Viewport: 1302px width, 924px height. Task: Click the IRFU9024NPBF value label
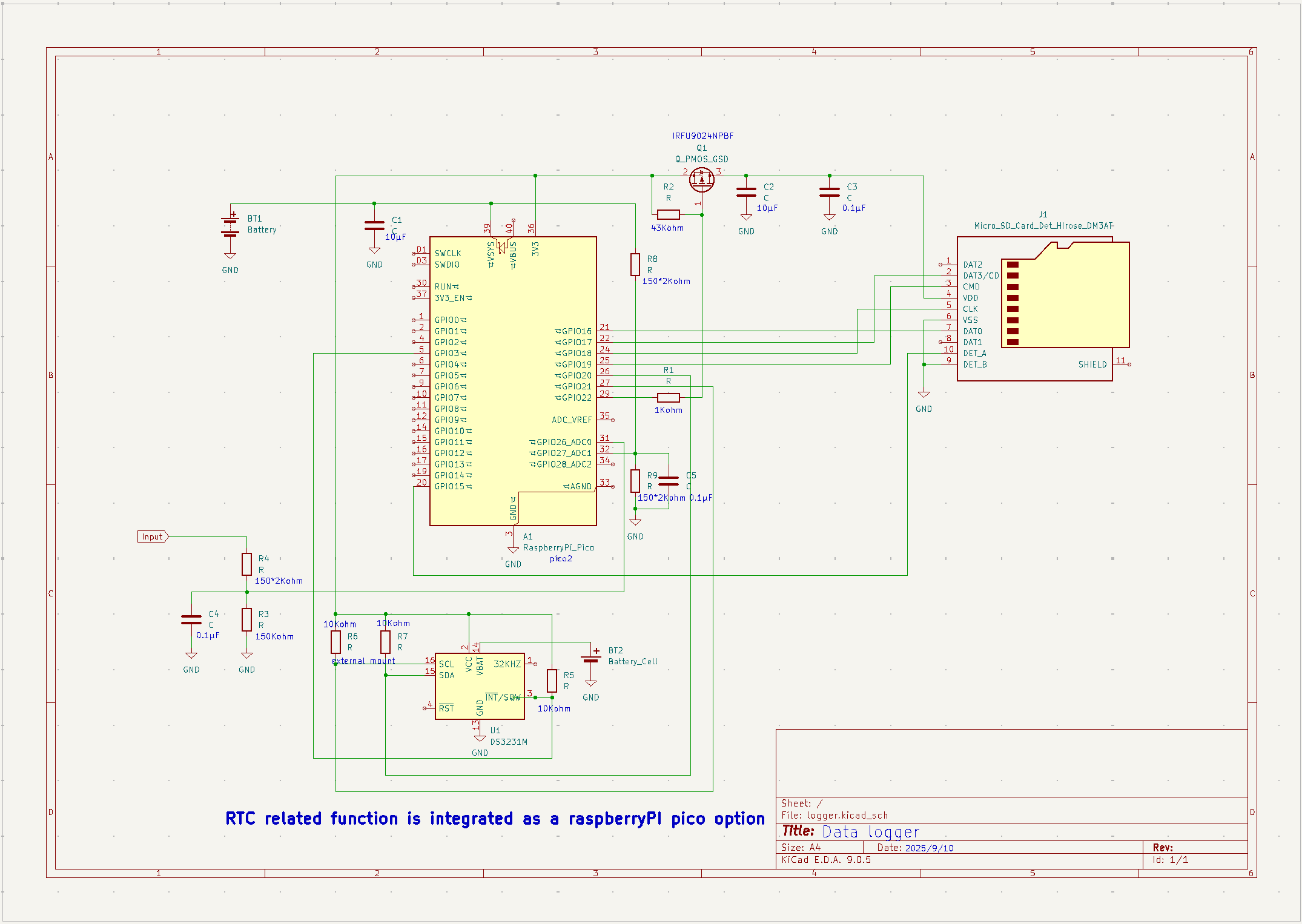[x=702, y=136]
